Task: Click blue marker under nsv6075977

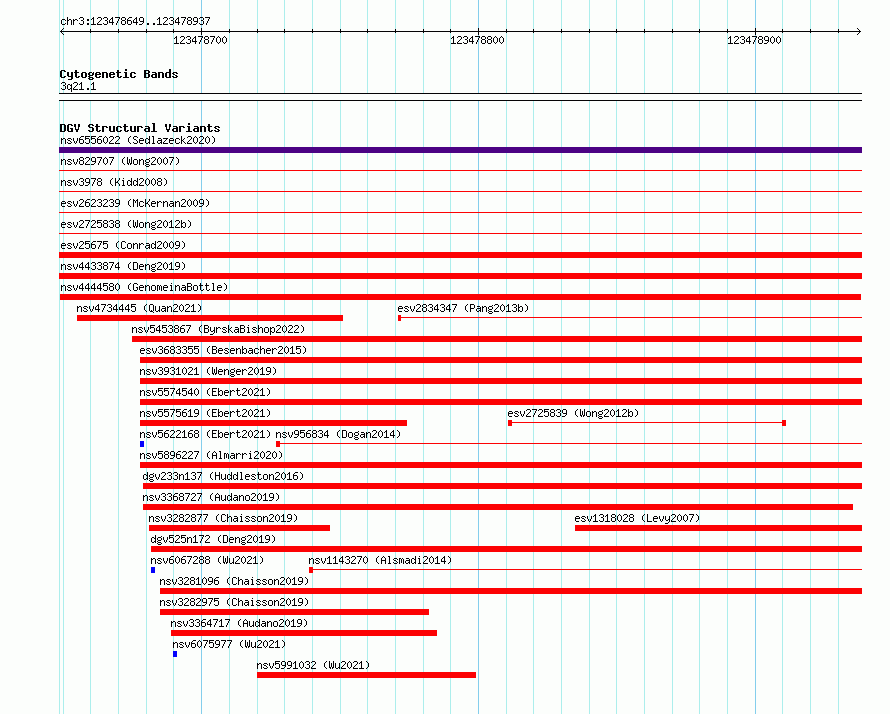Action: pos(175,654)
